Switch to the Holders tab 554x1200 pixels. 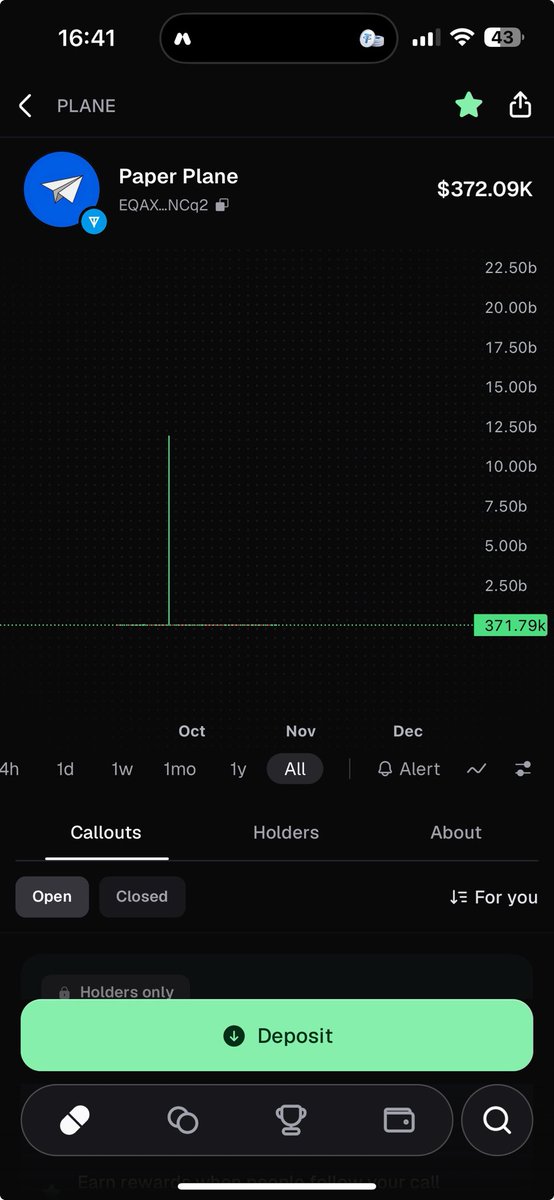[286, 832]
